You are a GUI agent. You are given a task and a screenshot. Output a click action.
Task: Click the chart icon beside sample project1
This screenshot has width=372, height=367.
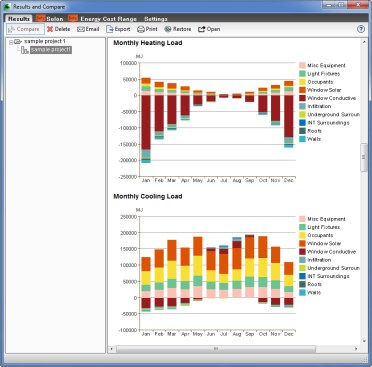pyautogui.click(x=25, y=50)
